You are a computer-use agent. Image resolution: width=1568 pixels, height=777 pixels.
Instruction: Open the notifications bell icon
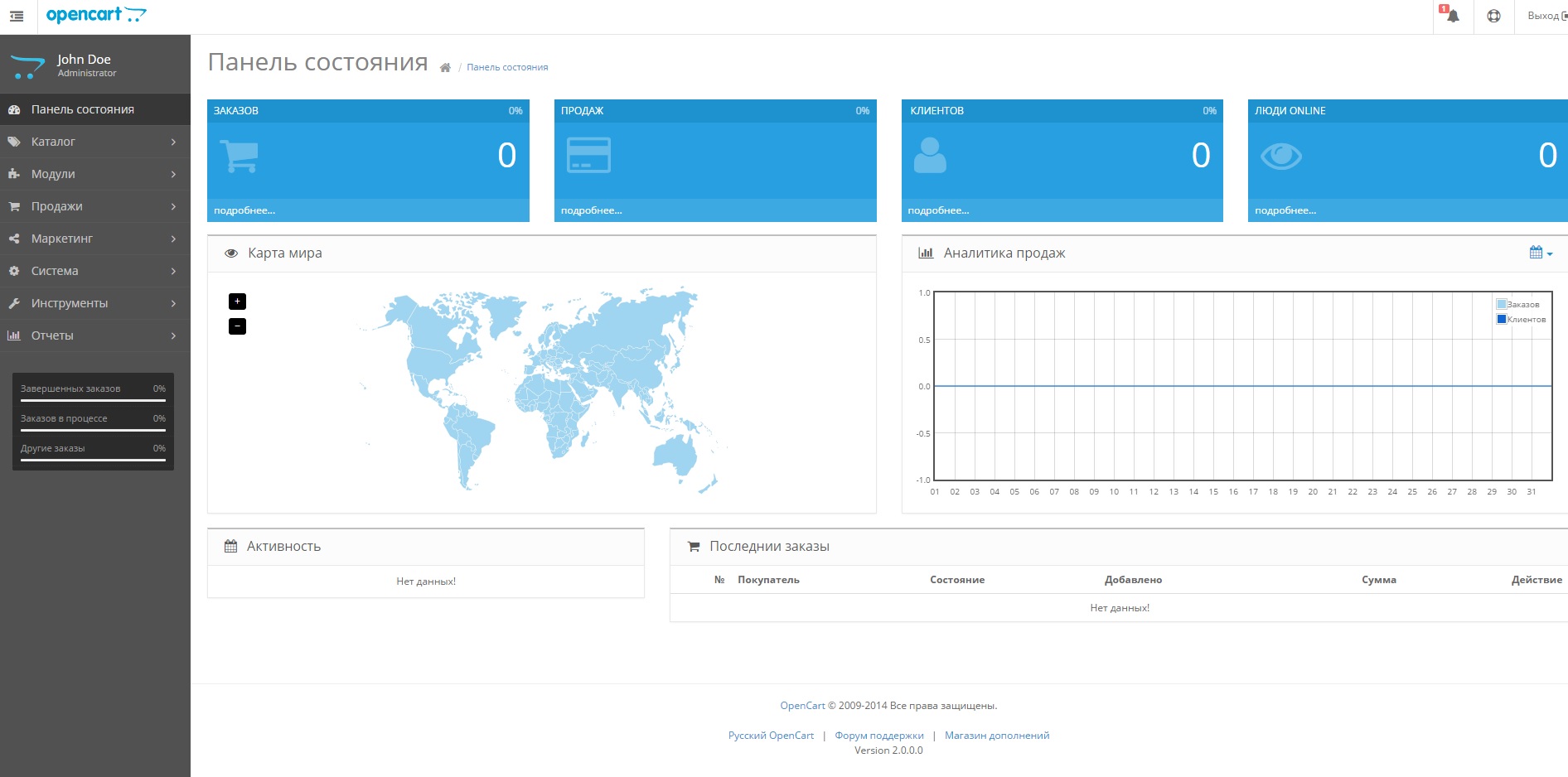pos(1453,16)
